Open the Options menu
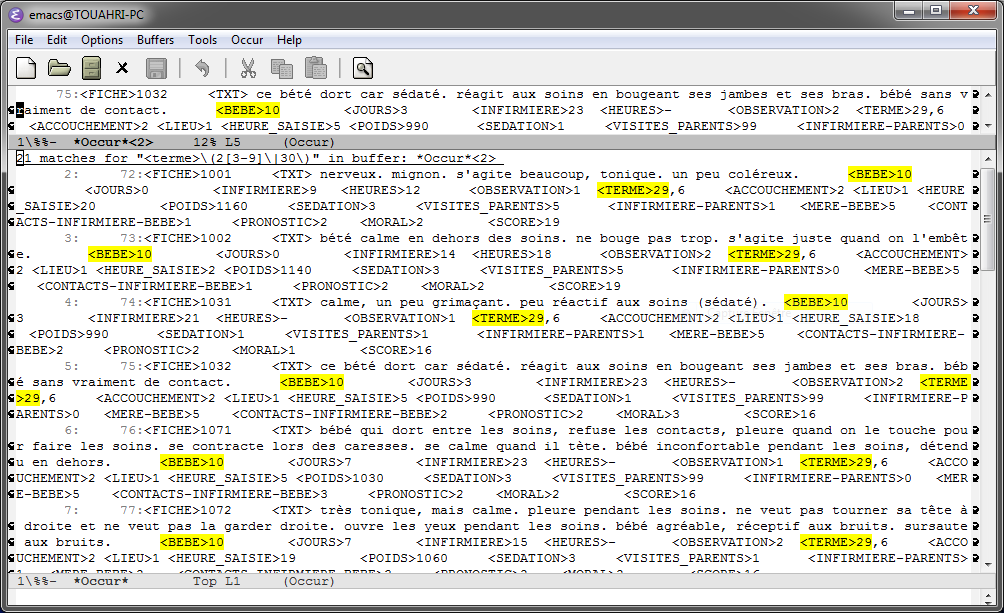This screenshot has height=613, width=1004. 102,40
